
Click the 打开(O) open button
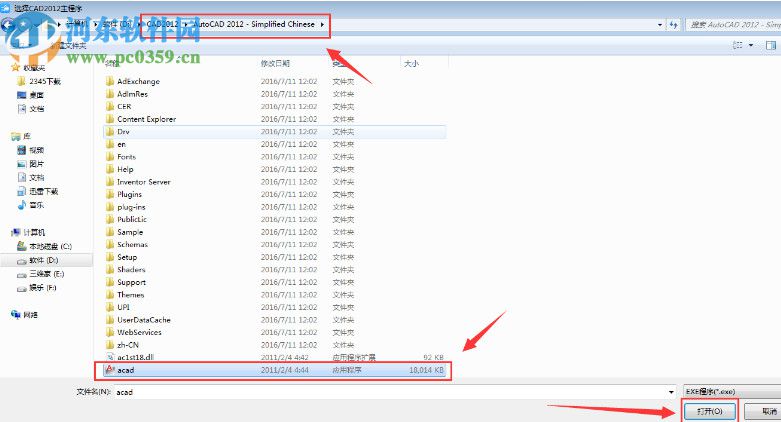[709, 411]
